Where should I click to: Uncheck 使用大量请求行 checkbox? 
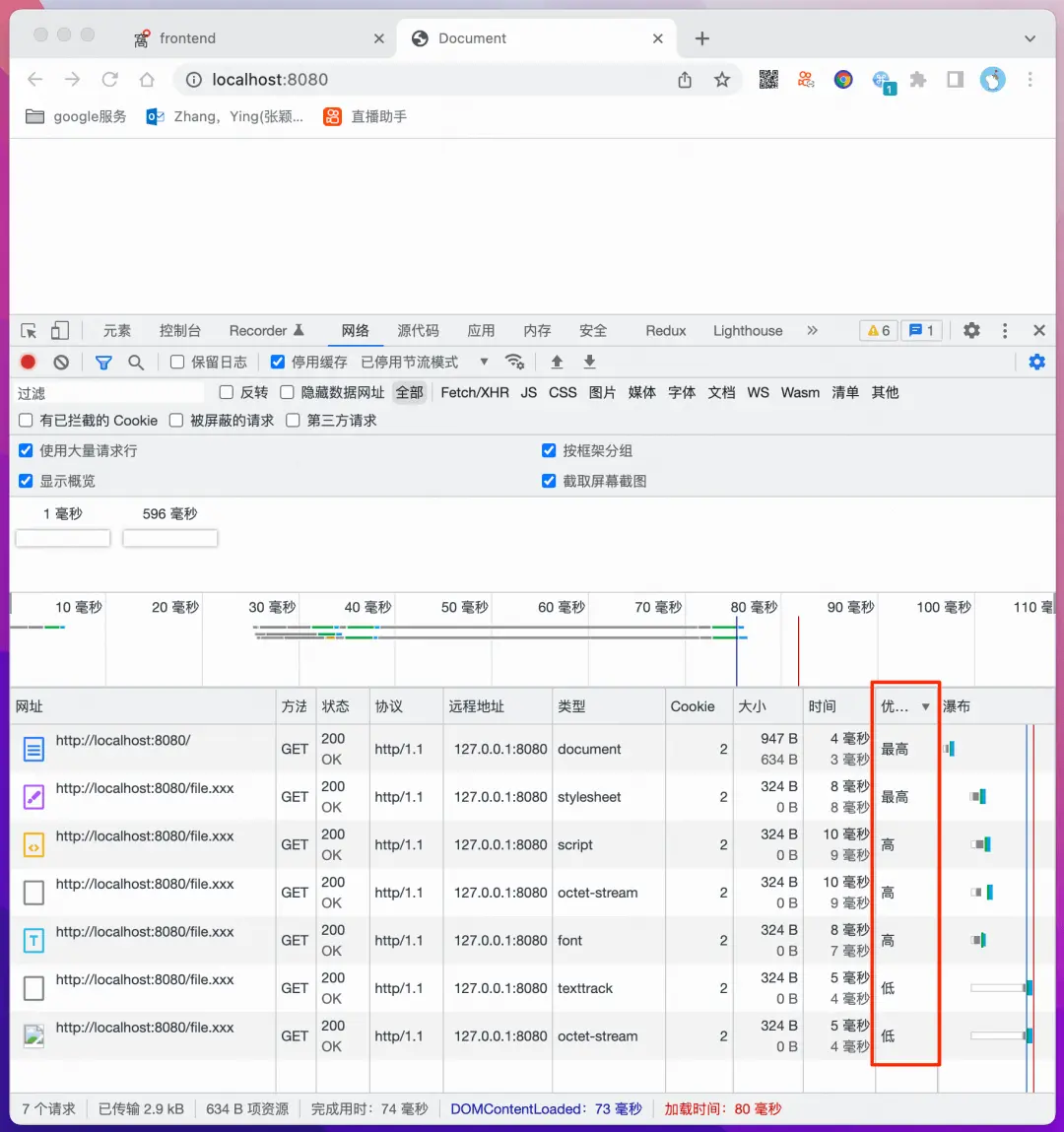[x=26, y=450]
